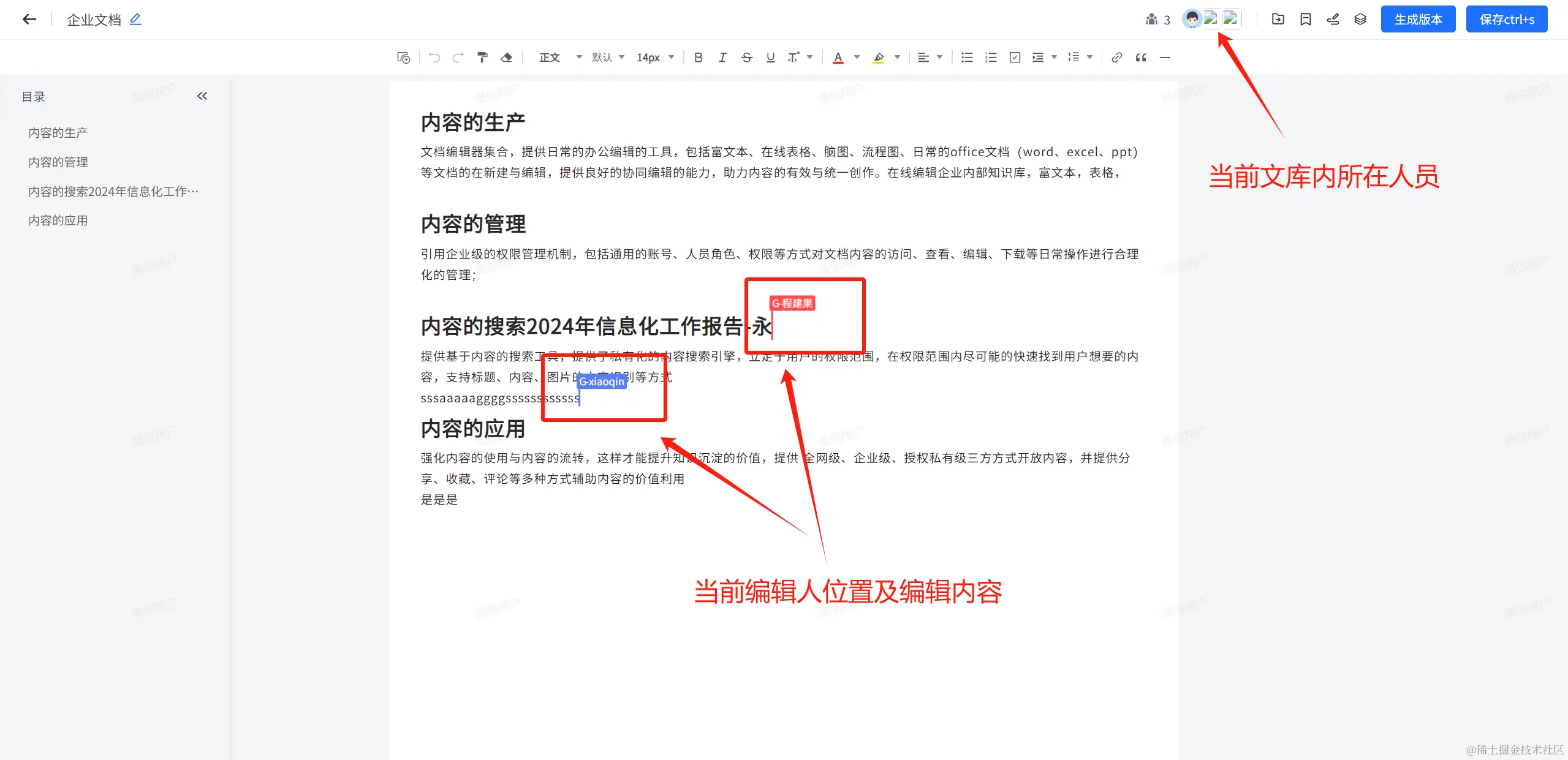Jump to 内容的管理 in the outline
This screenshot has width=1568, height=760.
[x=58, y=162]
